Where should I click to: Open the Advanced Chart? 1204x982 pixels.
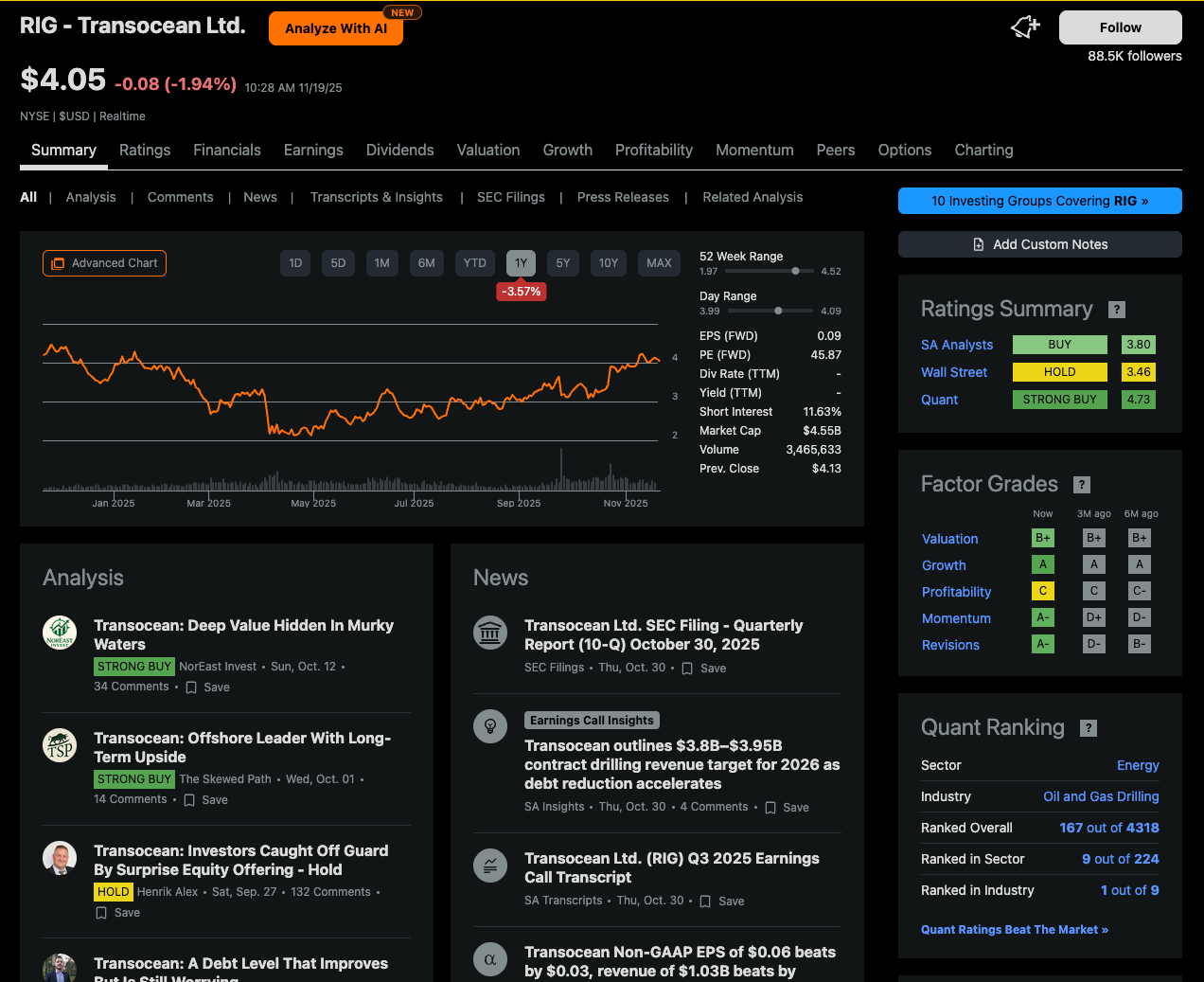pyautogui.click(x=104, y=263)
